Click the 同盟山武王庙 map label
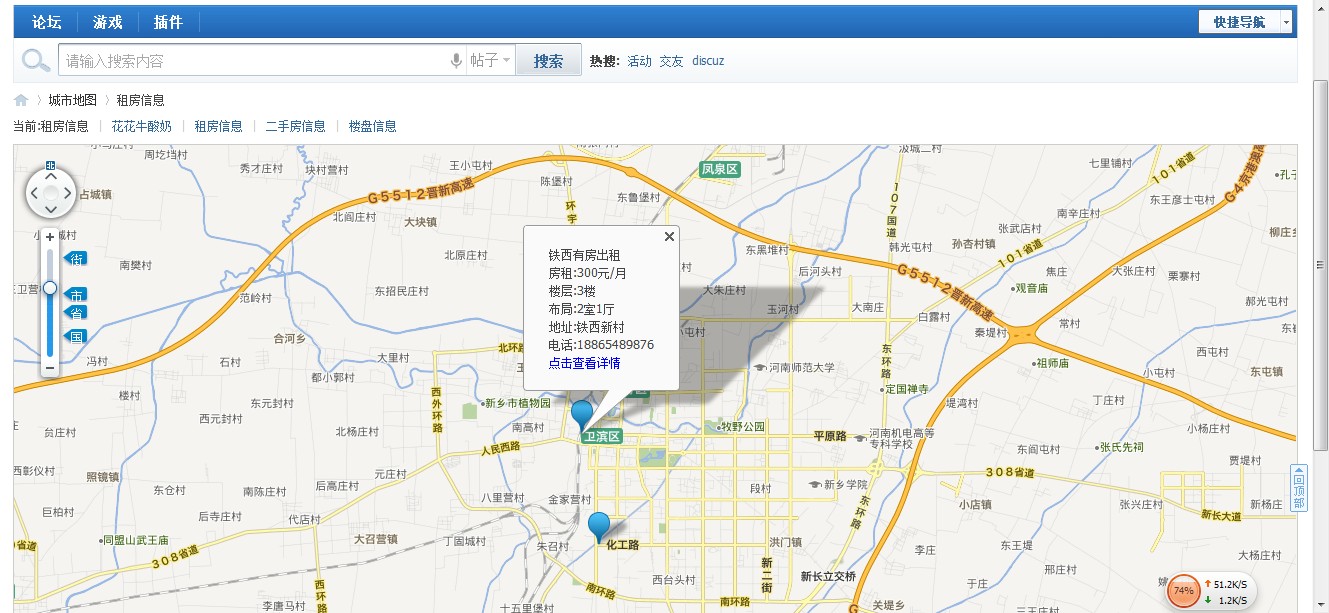The width and height of the screenshot is (1329, 613). pyautogui.click(x=134, y=540)
